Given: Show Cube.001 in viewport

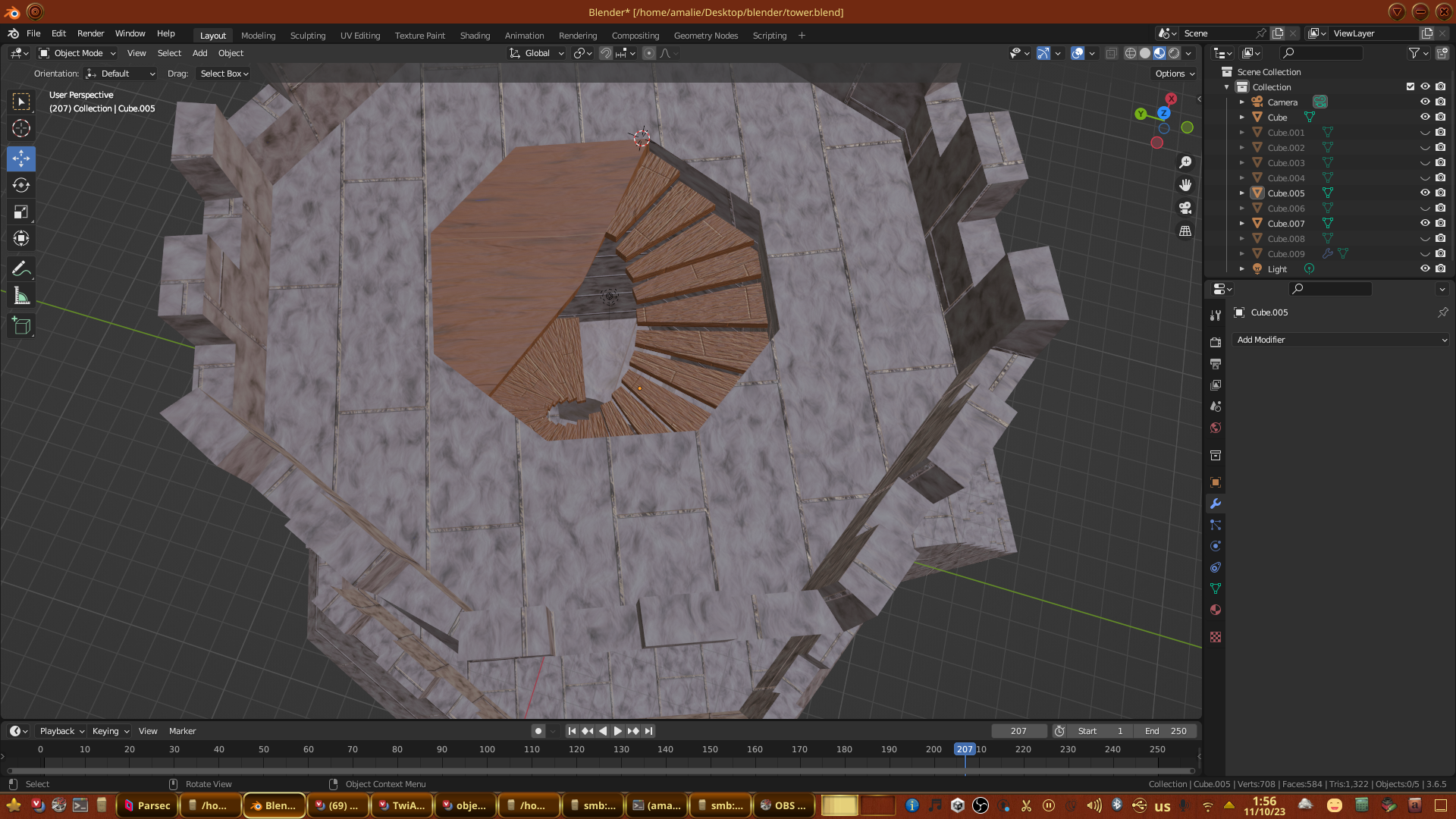Looking at the screenshot, I should [x=1425, y=132].
